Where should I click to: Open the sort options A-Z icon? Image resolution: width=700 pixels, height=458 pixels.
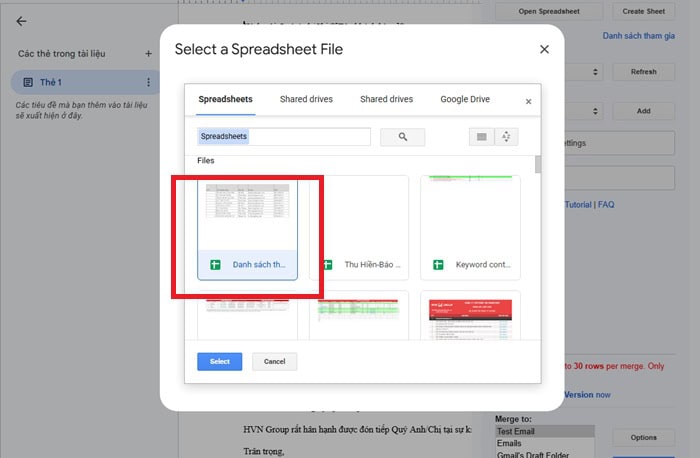click(506, 137)
